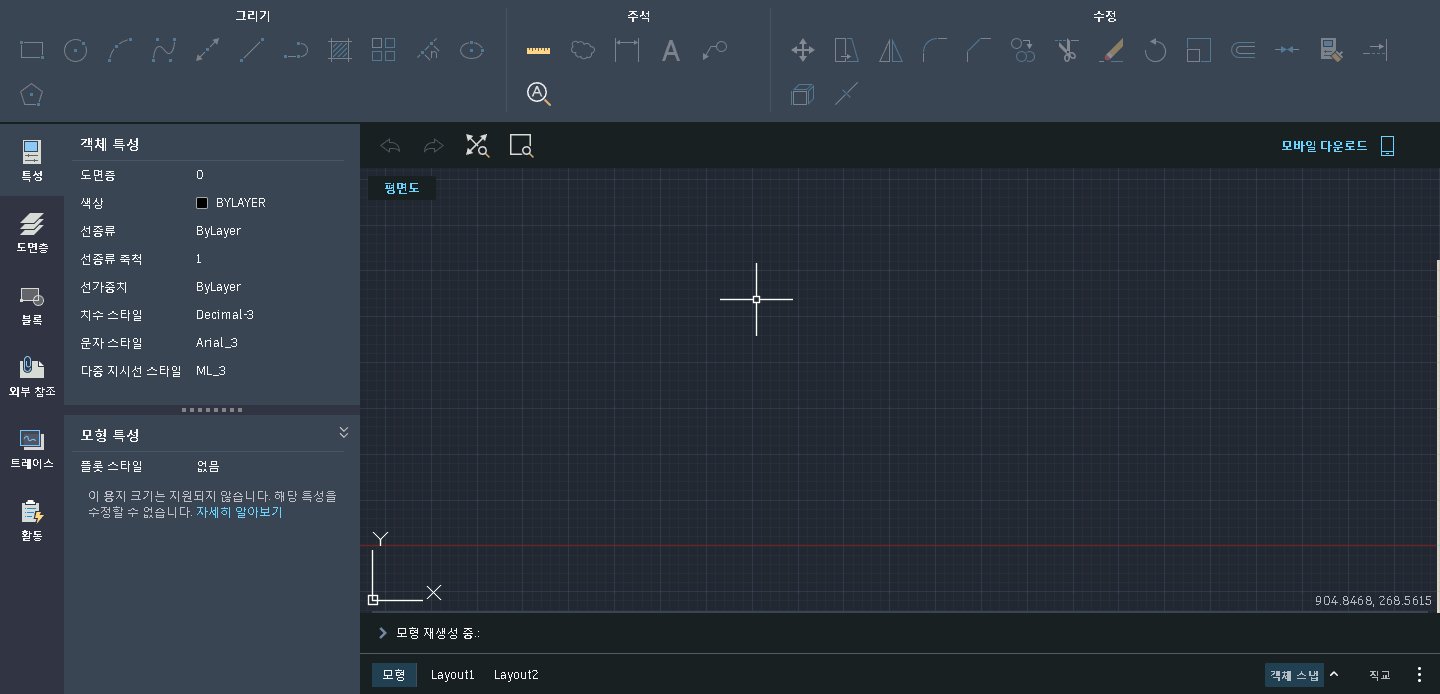The image size is (1440, 694).
Task: Collapse the 모형 특성 section
Action: [x=344, y=432]
